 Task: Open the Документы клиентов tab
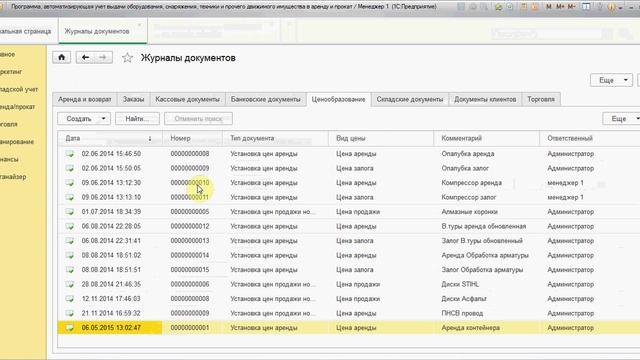point(485,99)
